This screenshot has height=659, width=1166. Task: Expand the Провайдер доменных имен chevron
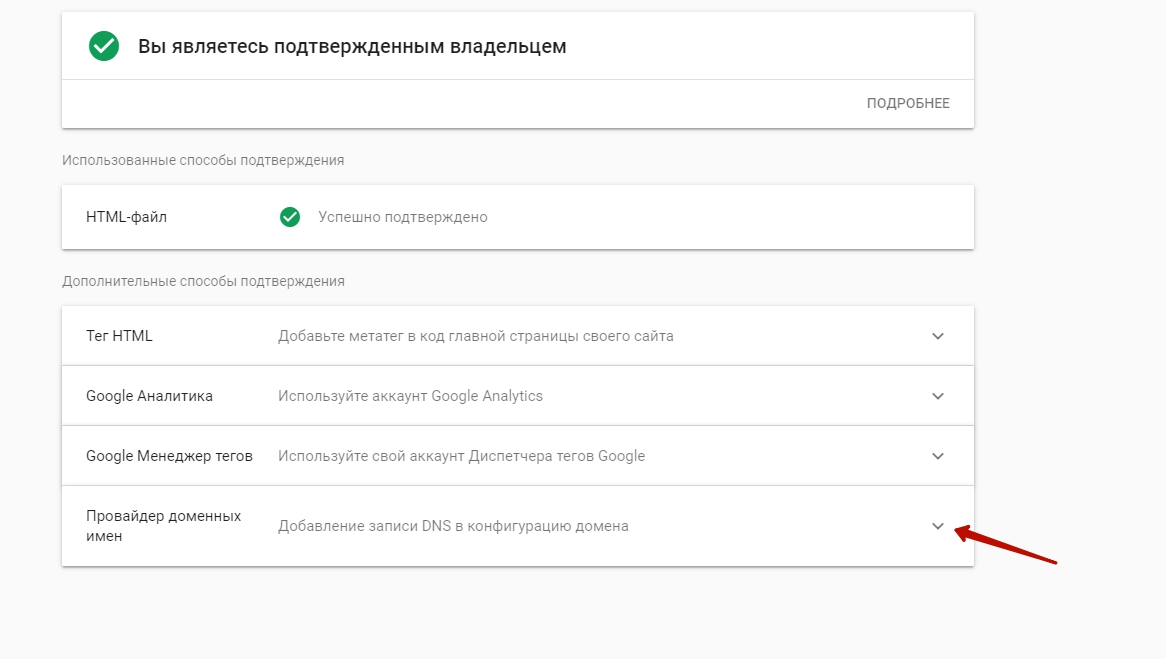pos(938,526)
